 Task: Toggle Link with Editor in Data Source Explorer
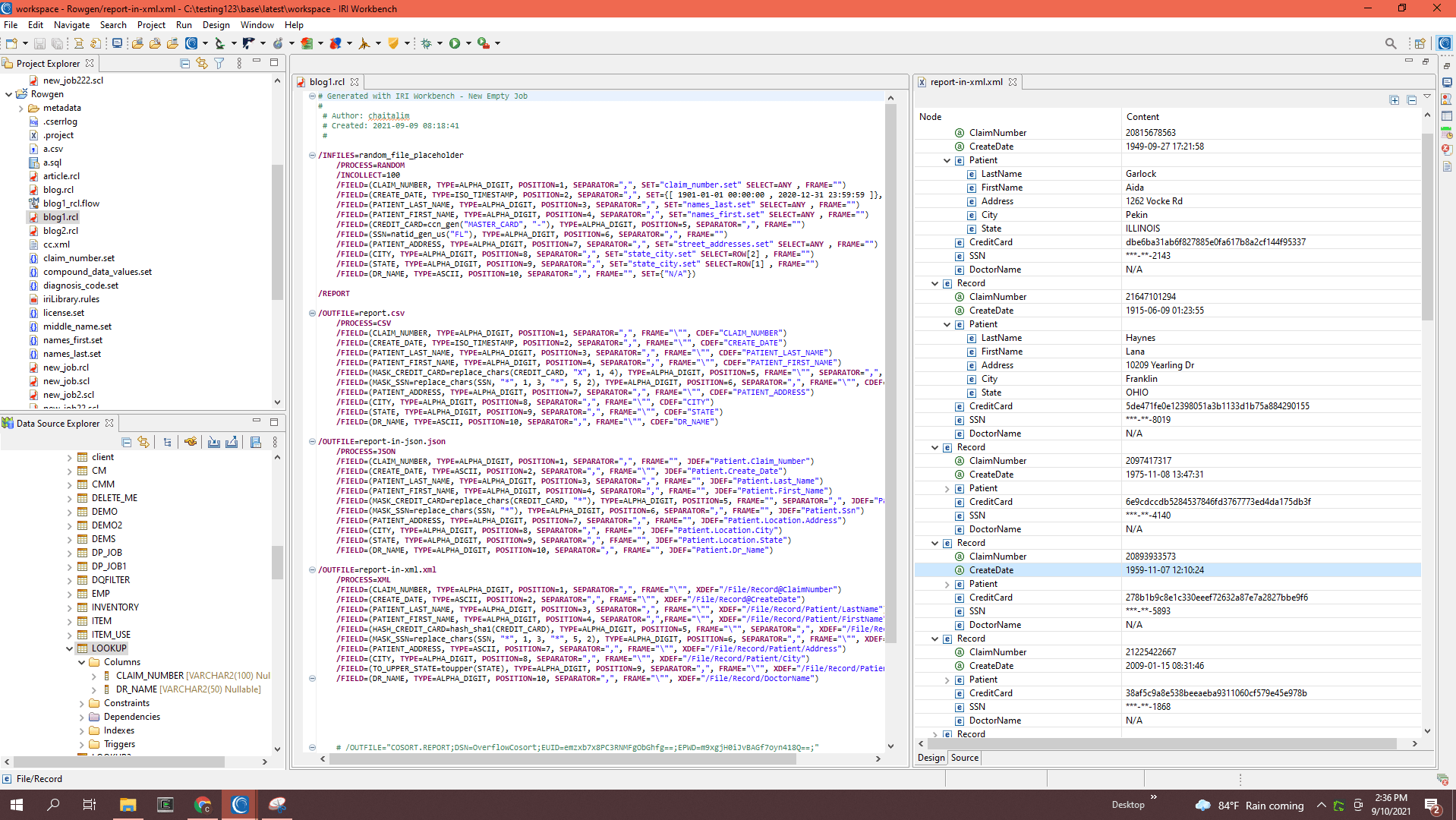[x=143, y=443]
